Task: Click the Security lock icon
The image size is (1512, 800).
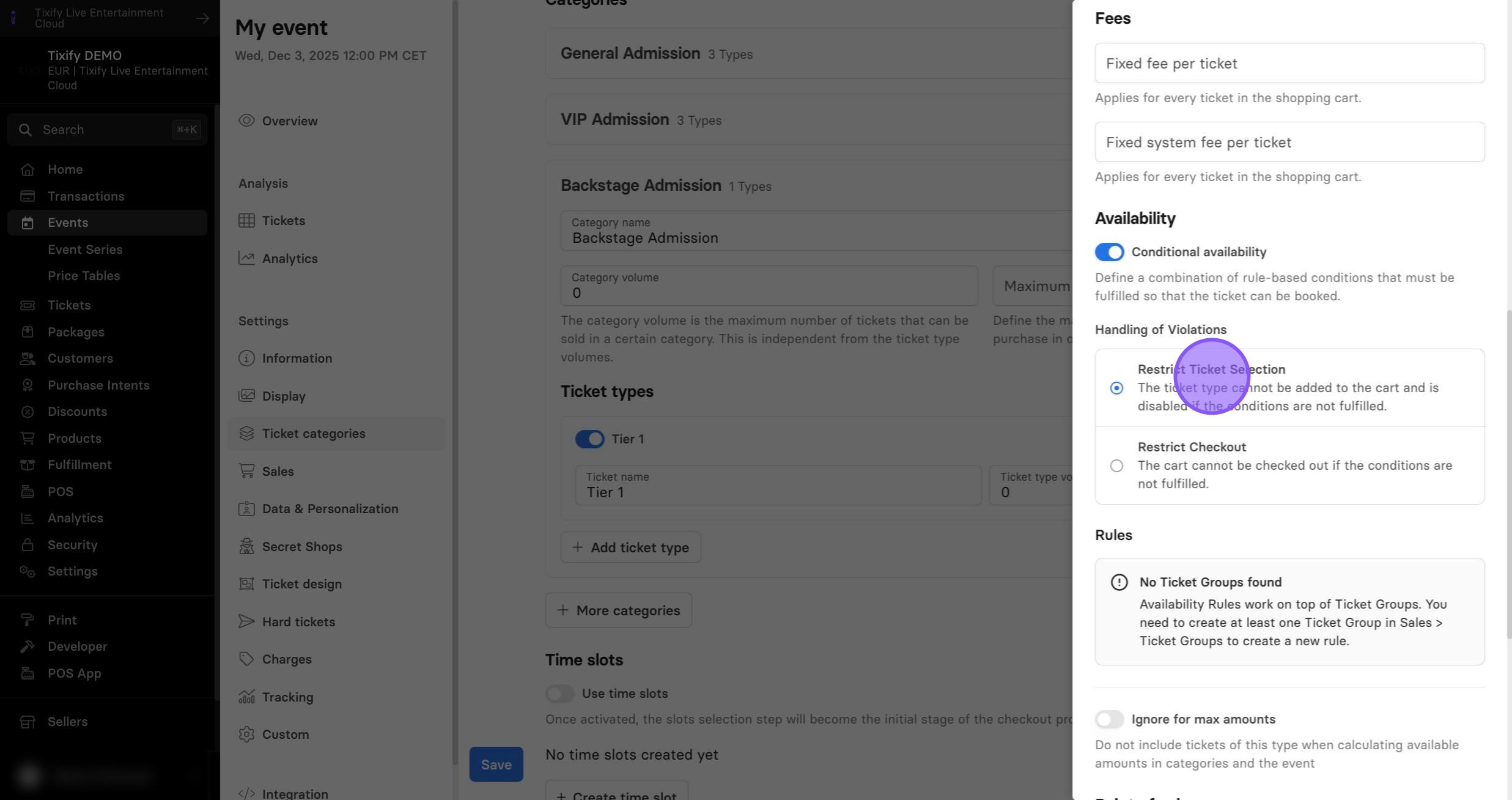Action: pos(27,545)
